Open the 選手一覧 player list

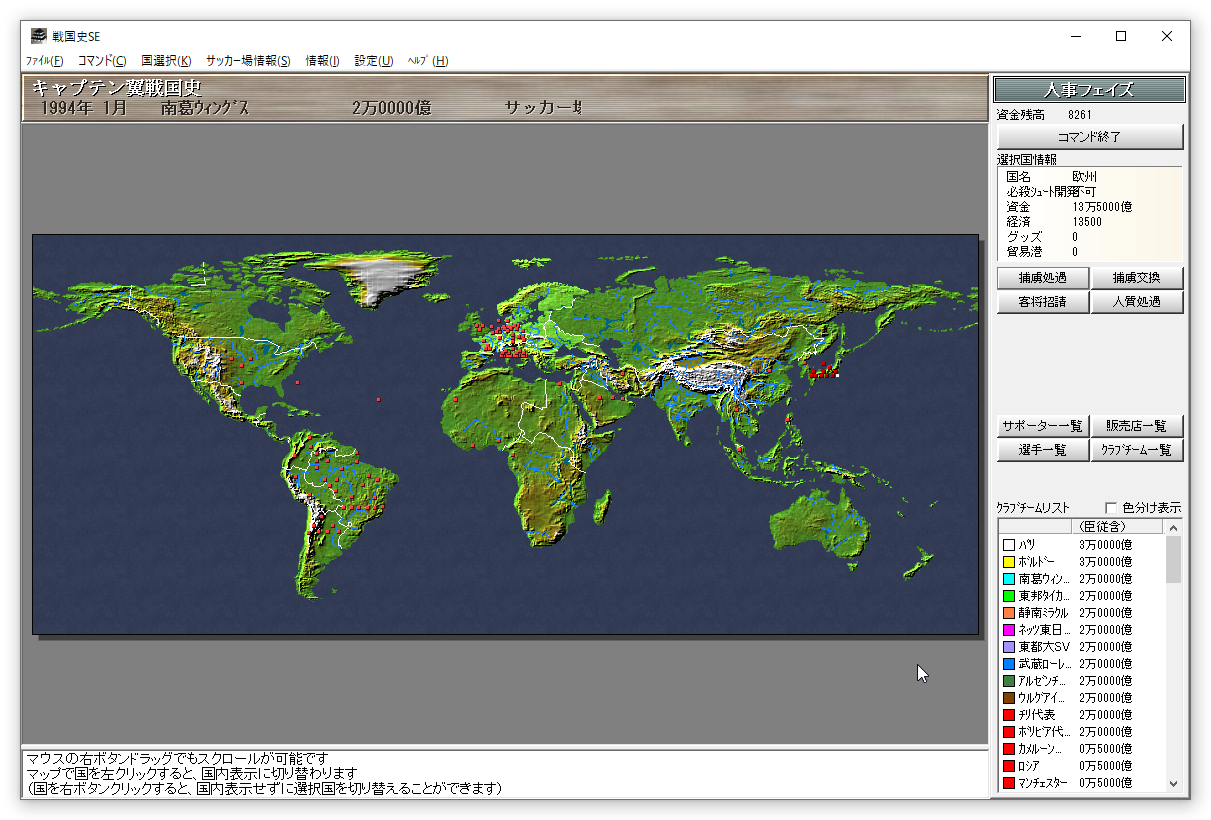point(1042,450)
